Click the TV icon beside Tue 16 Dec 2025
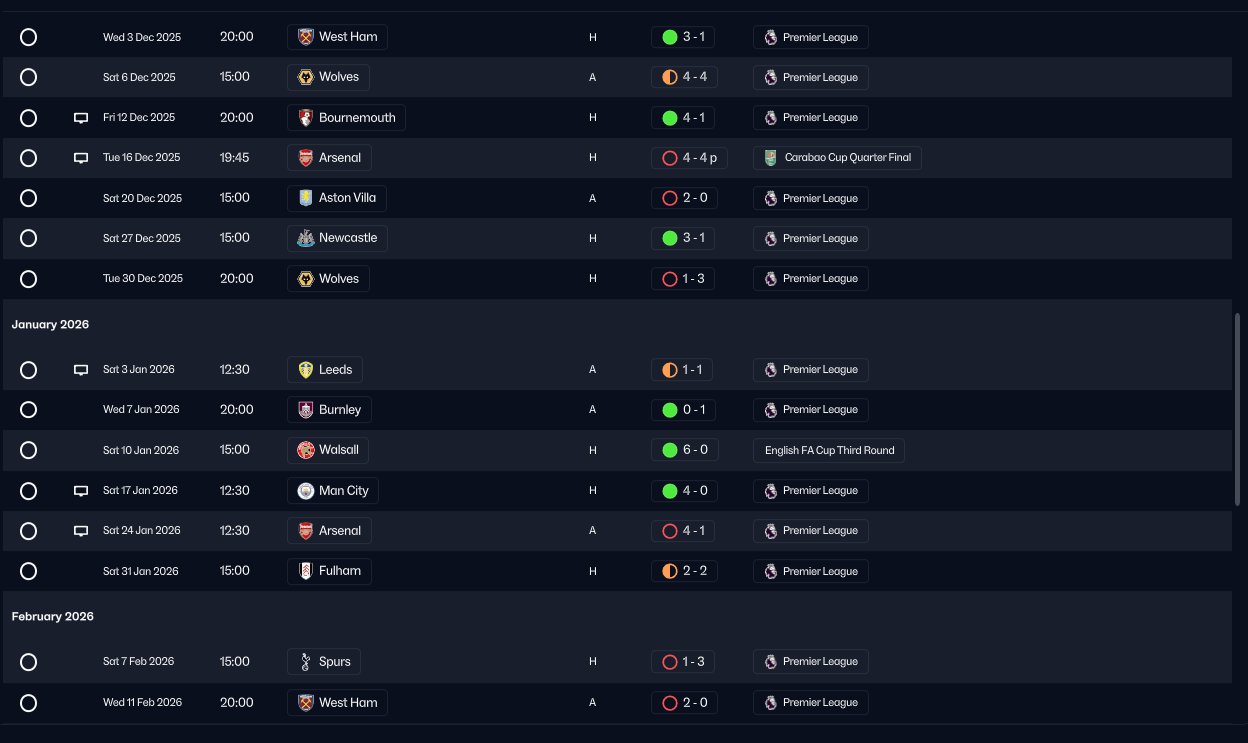 [81, 158]
